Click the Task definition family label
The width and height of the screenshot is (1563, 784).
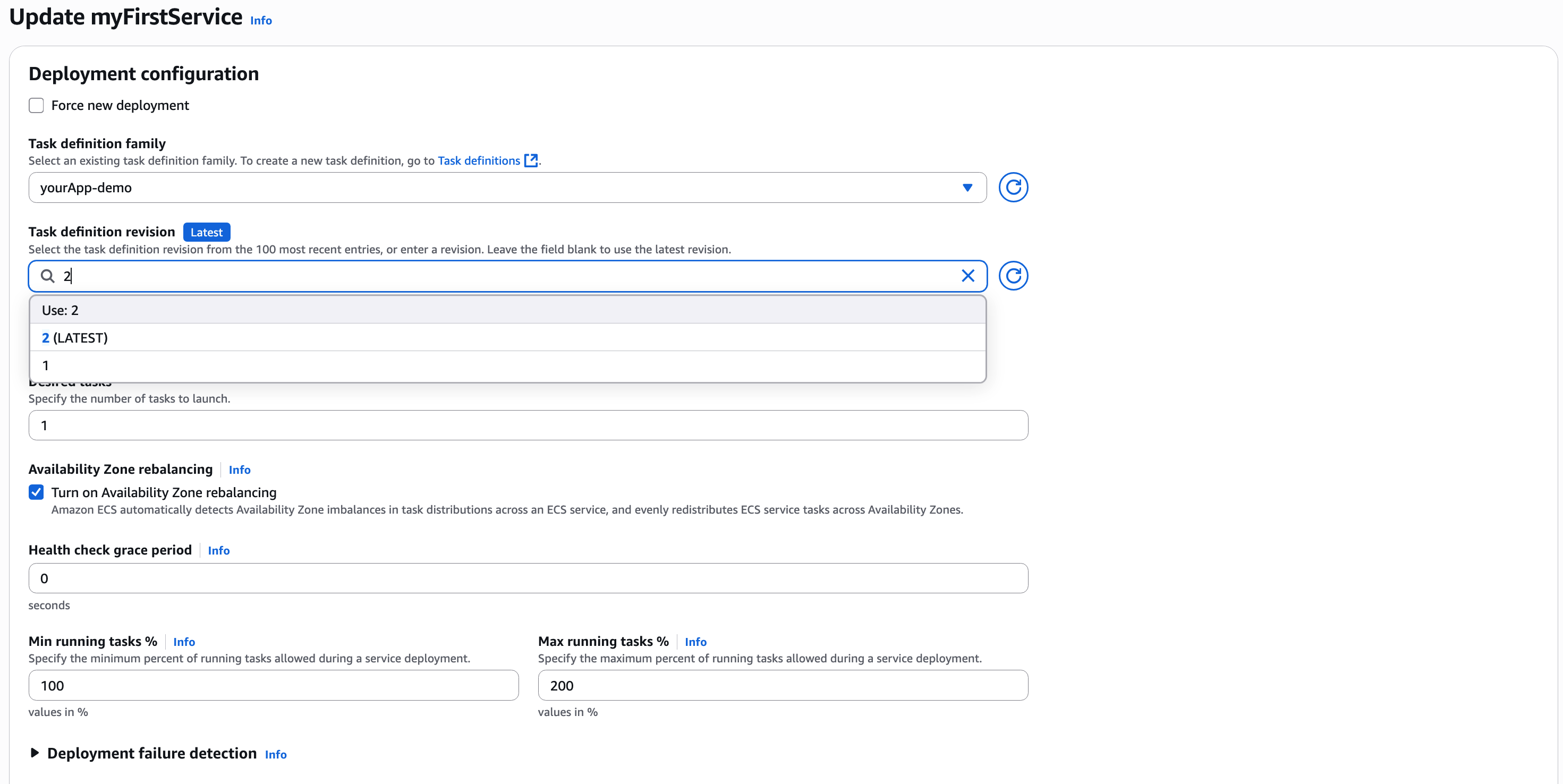pos(97,143)
